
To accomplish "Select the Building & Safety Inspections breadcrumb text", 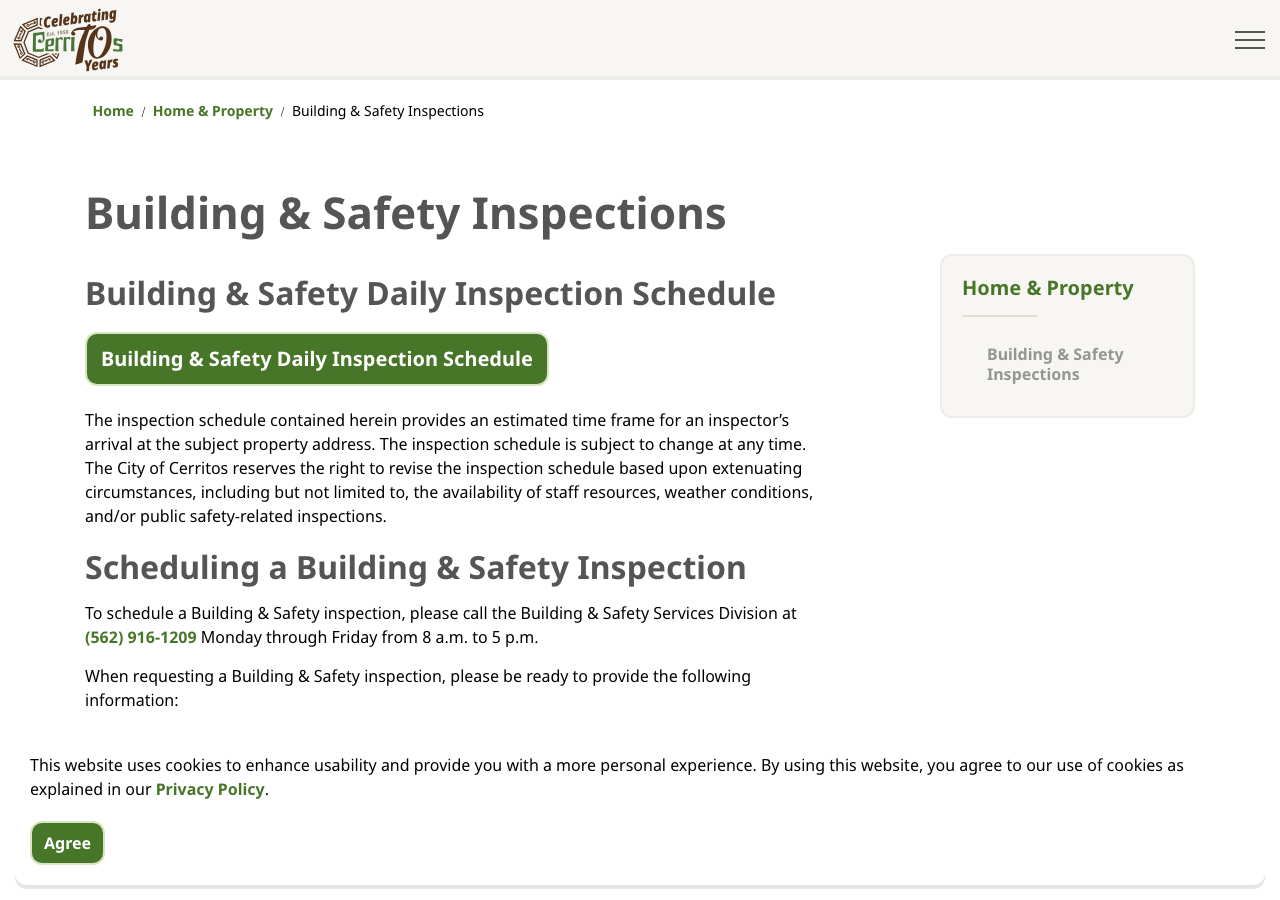I will (388, 111).
